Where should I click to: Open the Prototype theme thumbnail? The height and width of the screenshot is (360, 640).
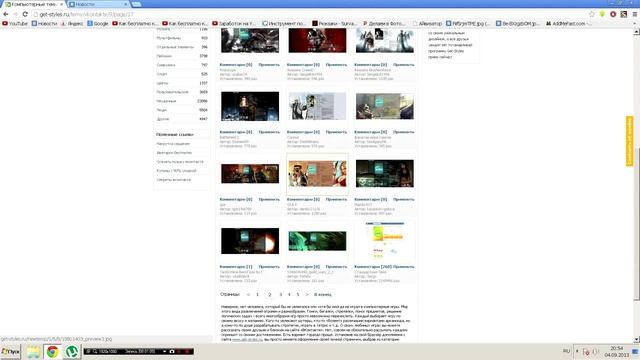pos(250,41)
